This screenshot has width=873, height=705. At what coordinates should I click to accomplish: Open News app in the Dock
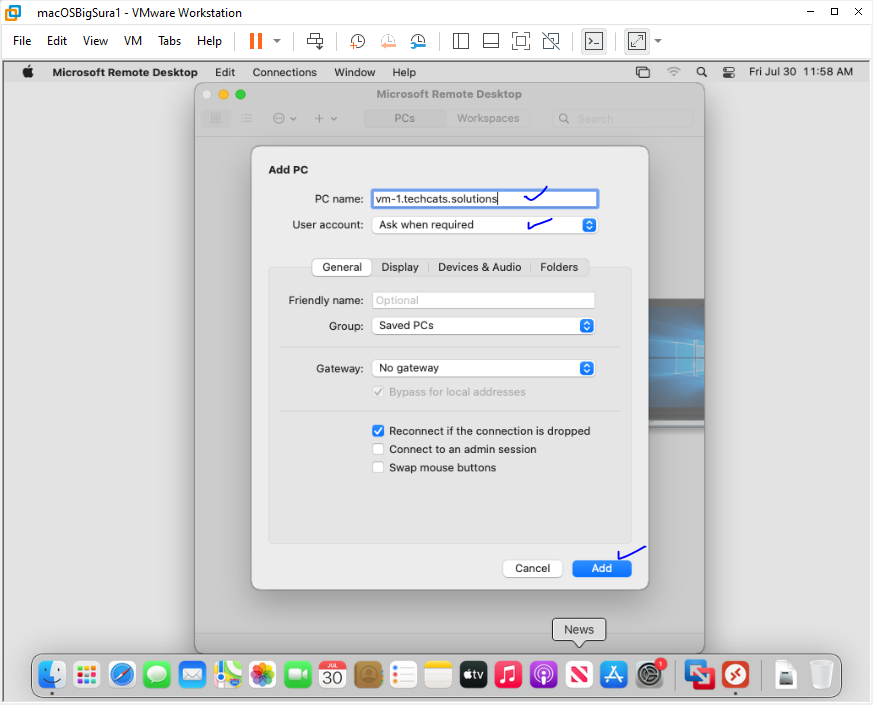coord(579,675)
